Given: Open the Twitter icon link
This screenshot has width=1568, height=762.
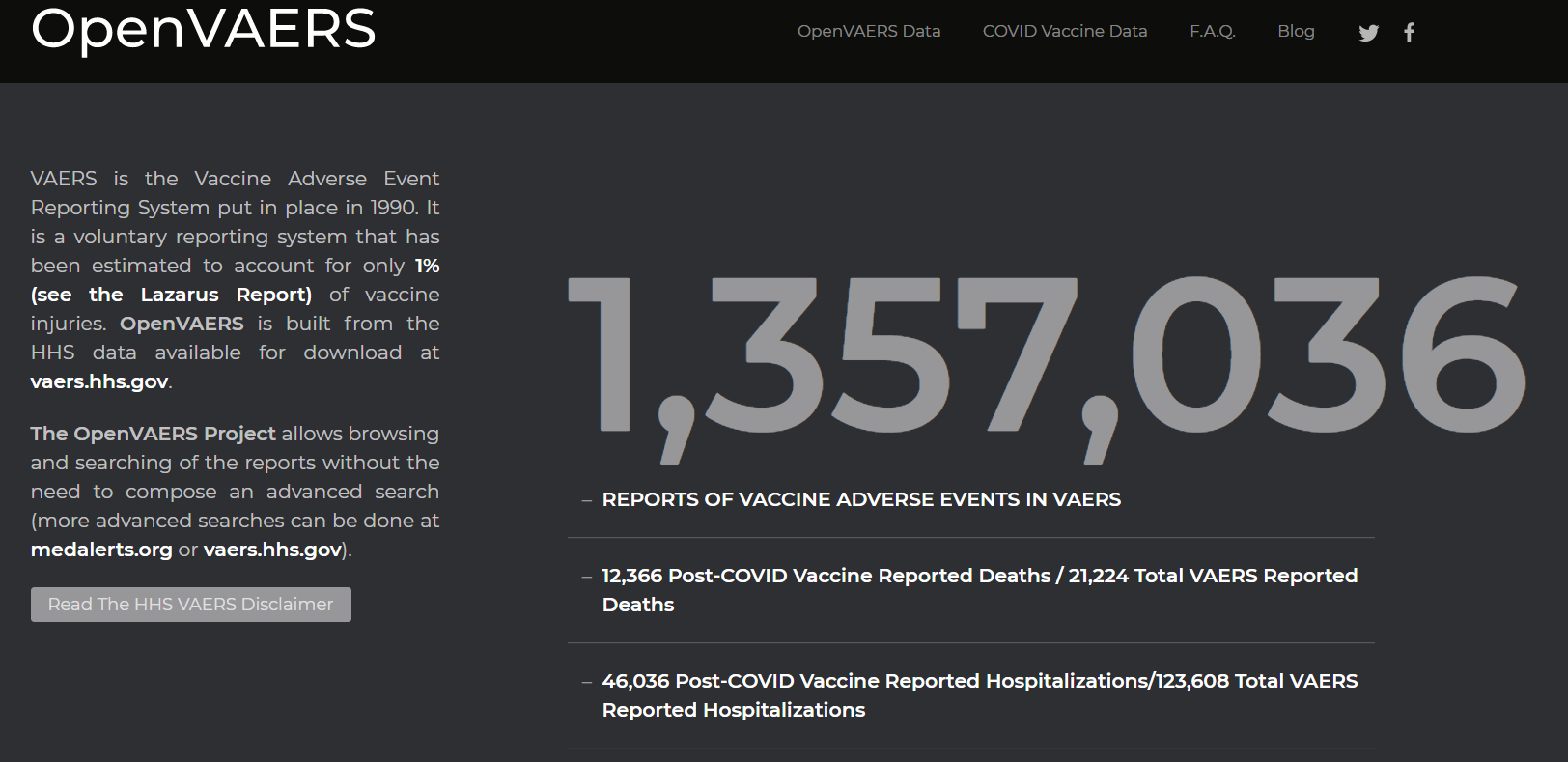Looking at the screenshot, I should (1368, 33).
